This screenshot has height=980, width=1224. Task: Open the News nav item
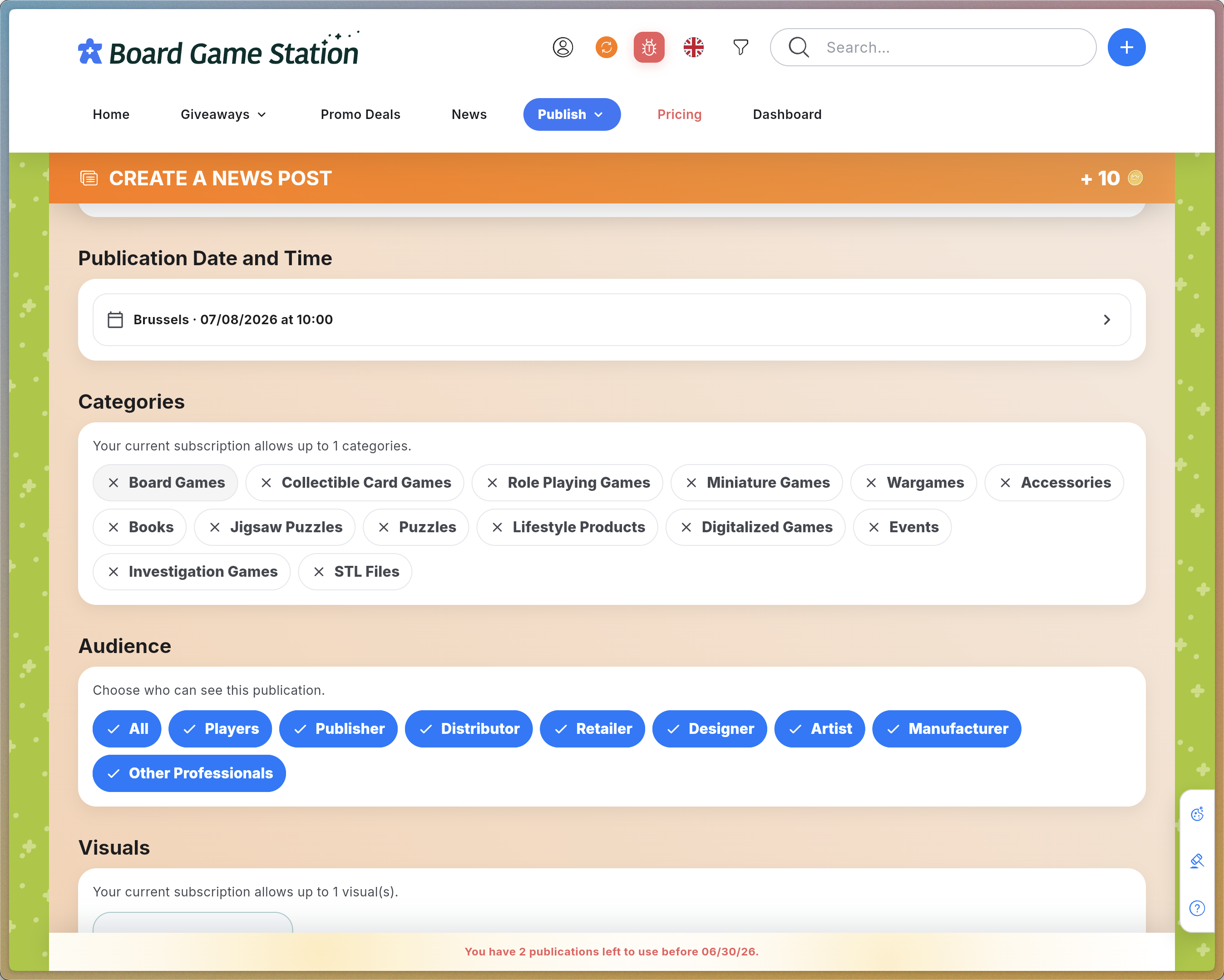(x=469, y=115)
